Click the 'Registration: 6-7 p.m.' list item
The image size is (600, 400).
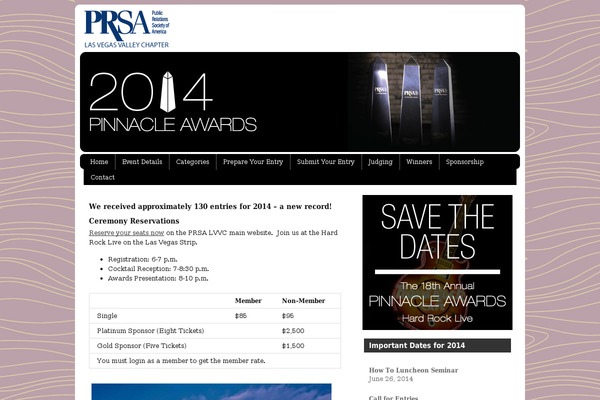(x=142, y=259)
